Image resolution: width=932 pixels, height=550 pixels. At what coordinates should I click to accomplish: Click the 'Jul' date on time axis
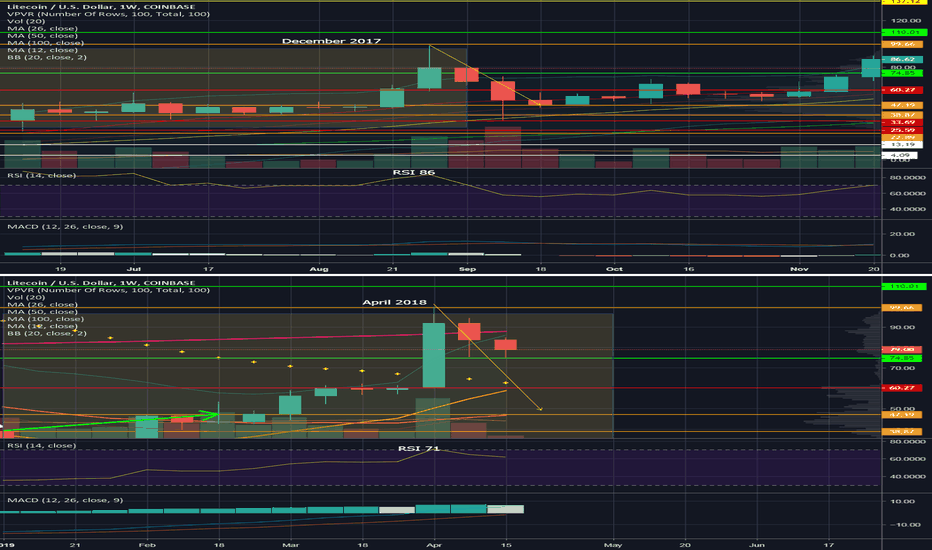pyautogui.click(x=134, y=269)
